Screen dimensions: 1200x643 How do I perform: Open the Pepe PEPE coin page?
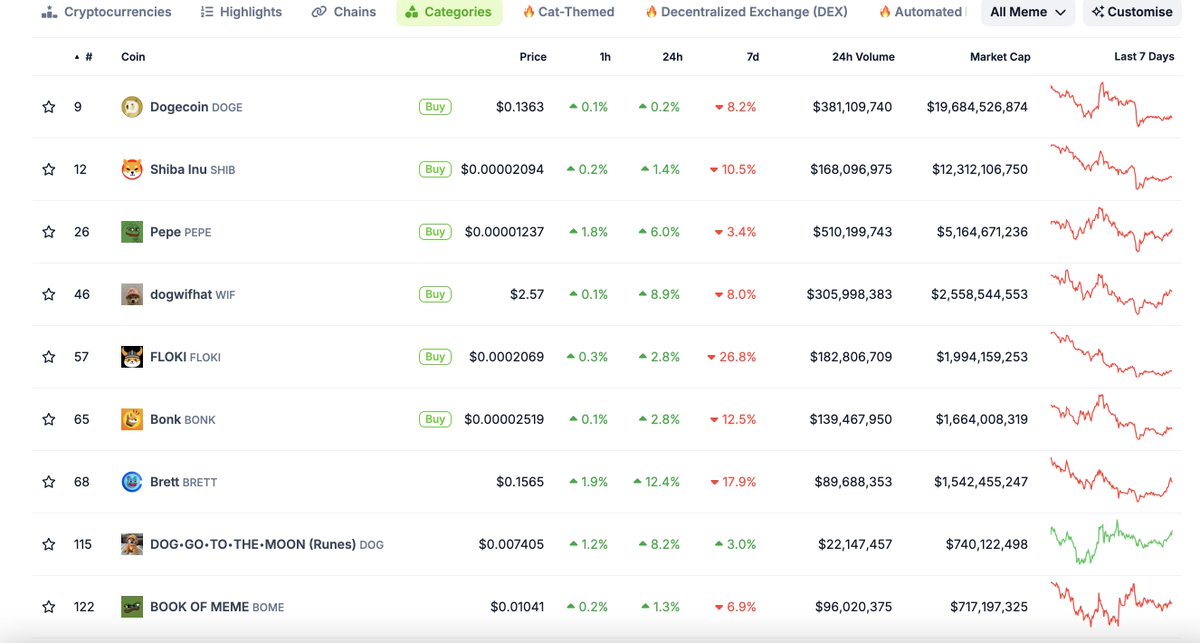(181, 232)
